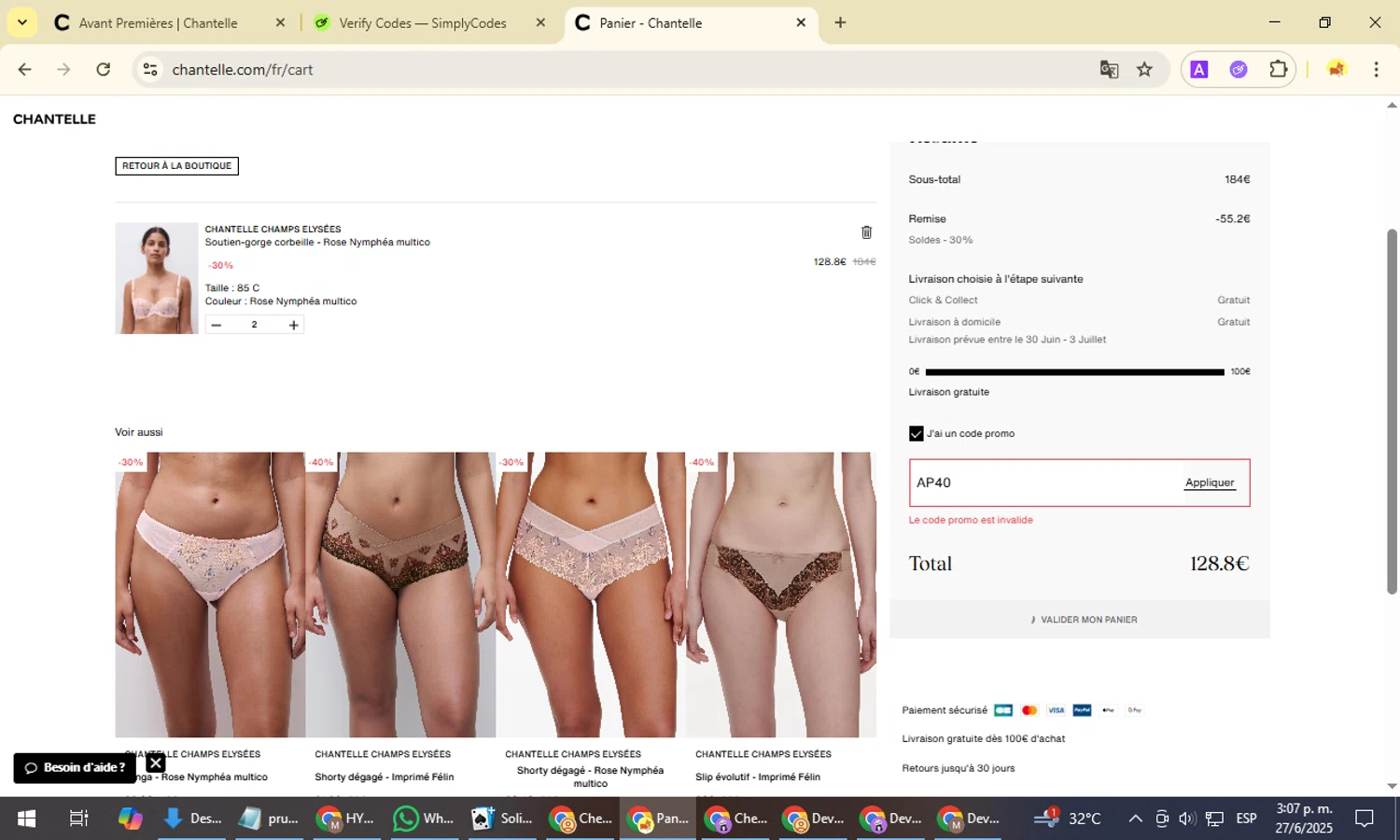
Task: Open the taskbar clock showing 3:07 p. m.
Action: coord(1304,819)
